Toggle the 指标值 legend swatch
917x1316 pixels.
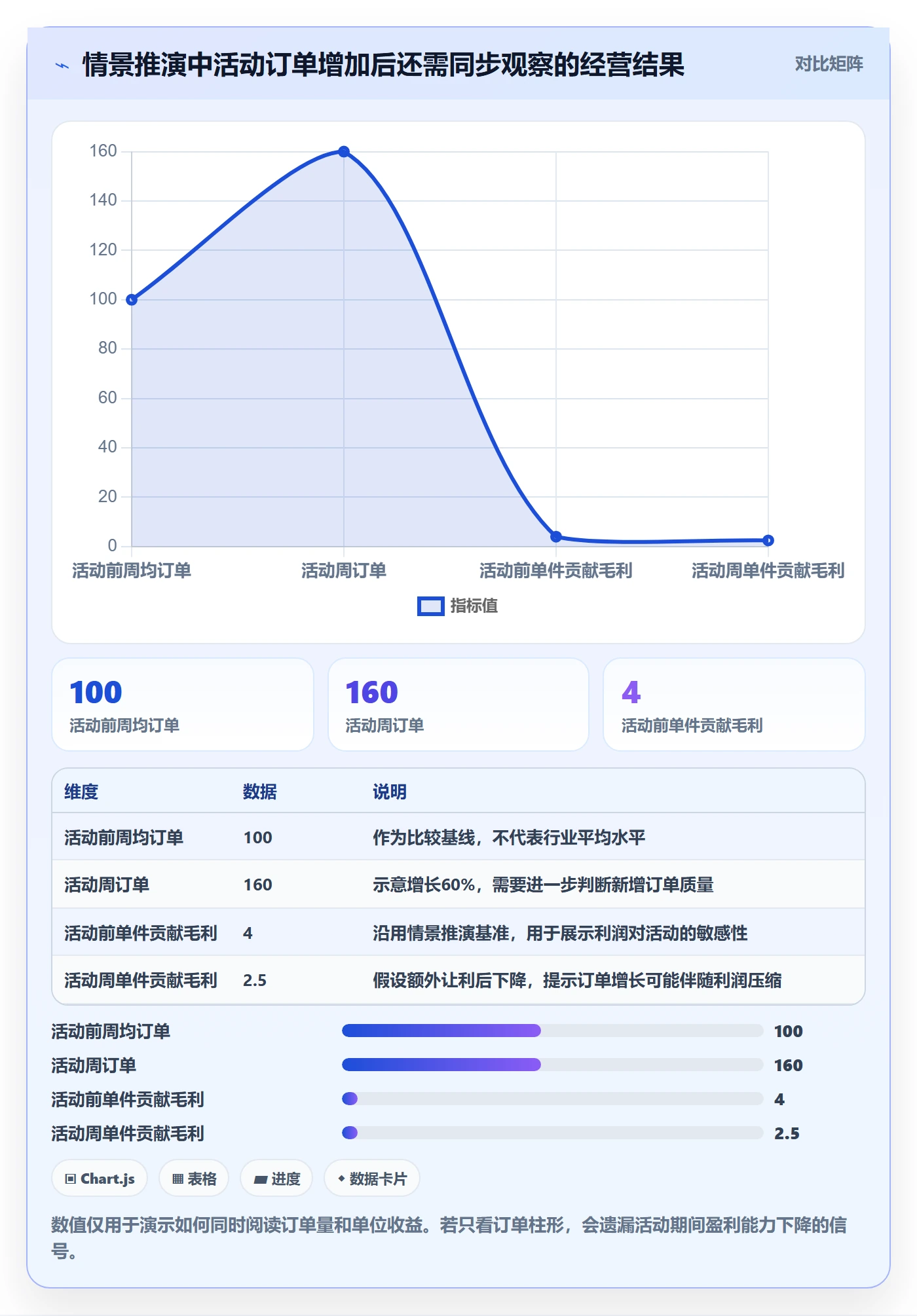point(431,606)
